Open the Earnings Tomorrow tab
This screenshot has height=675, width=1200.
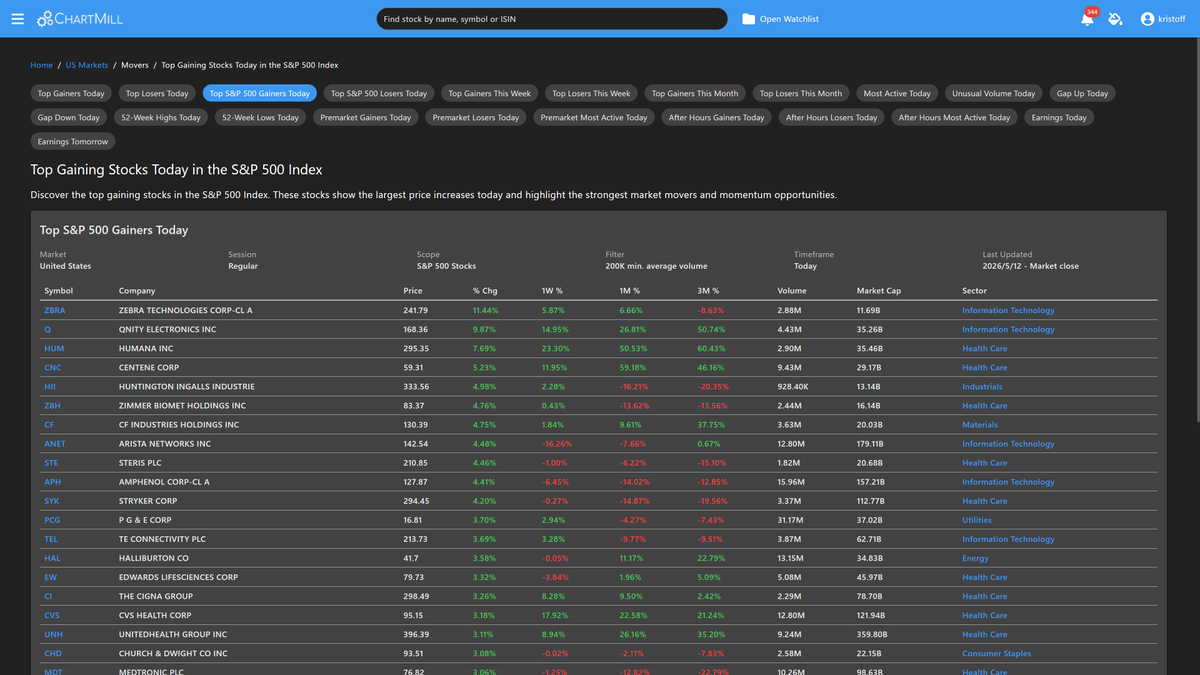[x=73, y=141]
